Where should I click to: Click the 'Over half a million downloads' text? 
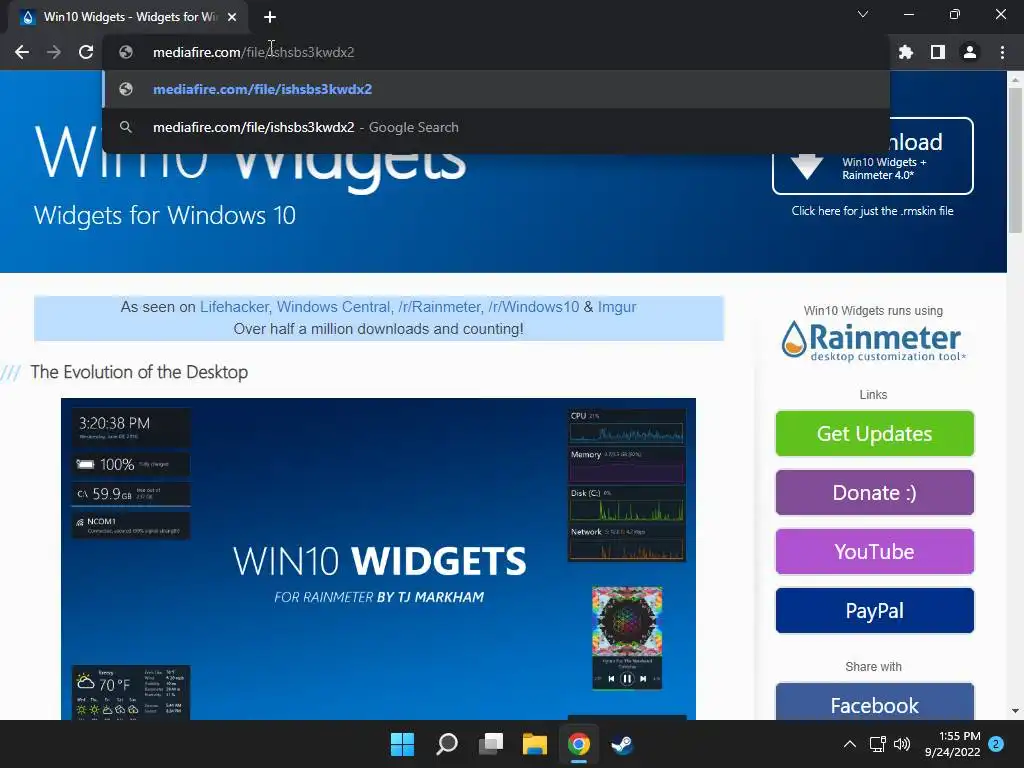(x=379, y=329)
